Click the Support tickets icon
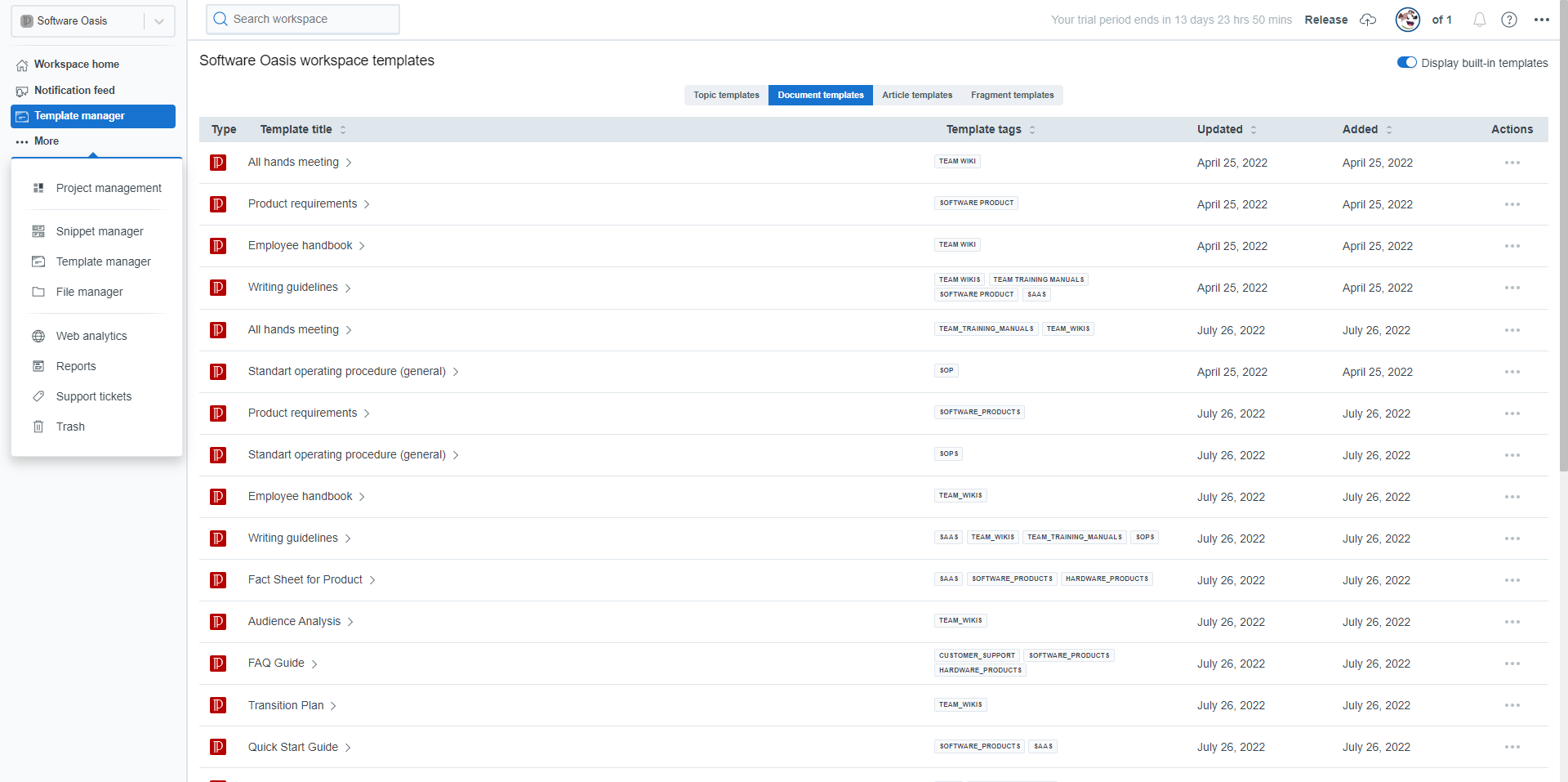 point(38,396)
